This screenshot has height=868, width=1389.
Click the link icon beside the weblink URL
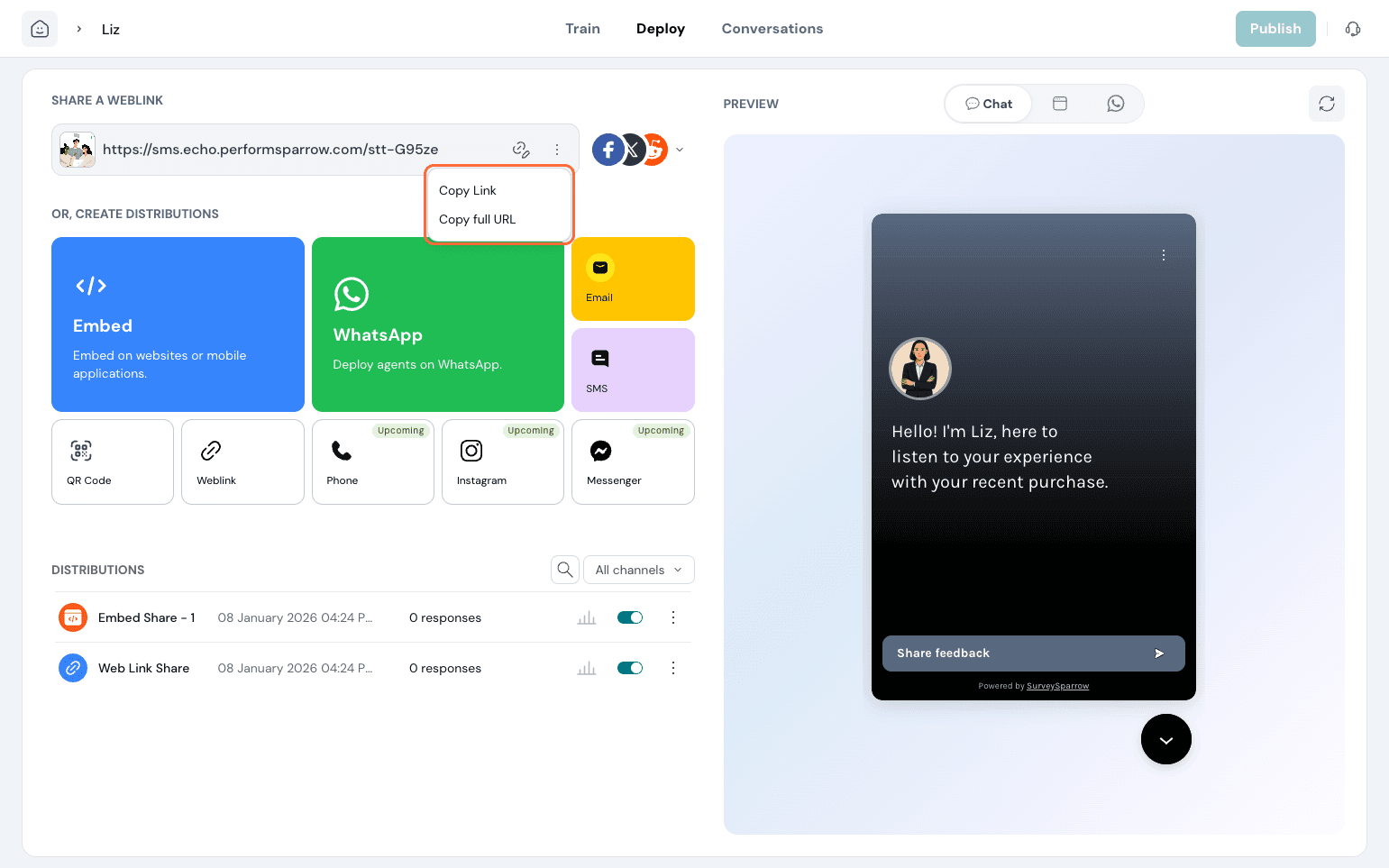point(521,150)
